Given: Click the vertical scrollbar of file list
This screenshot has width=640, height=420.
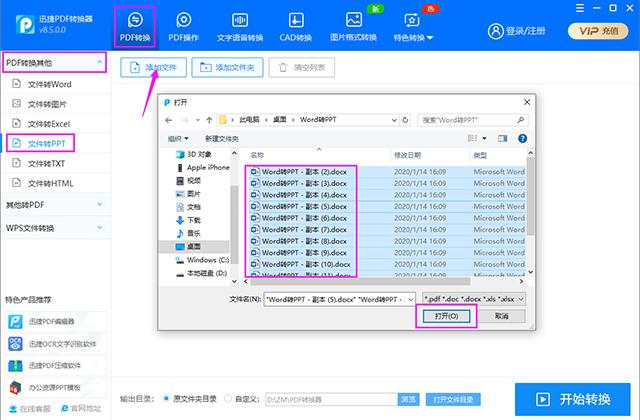Looking at the screenshot, I should pyautogui.click(x=531, y=196).
